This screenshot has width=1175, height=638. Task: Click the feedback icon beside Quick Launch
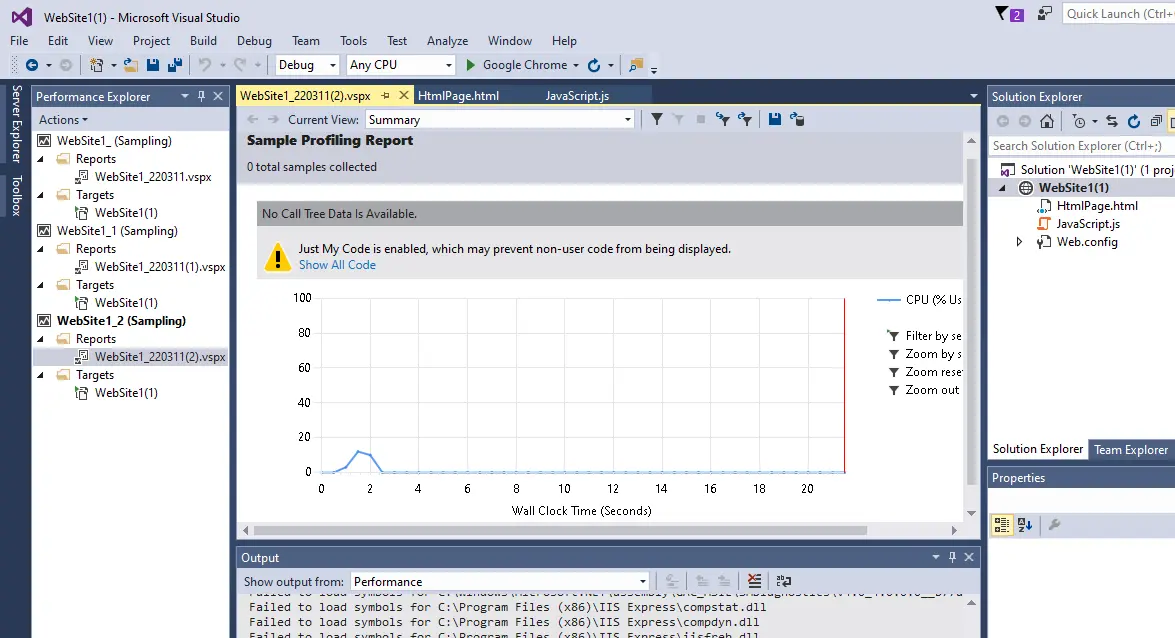1045,13
